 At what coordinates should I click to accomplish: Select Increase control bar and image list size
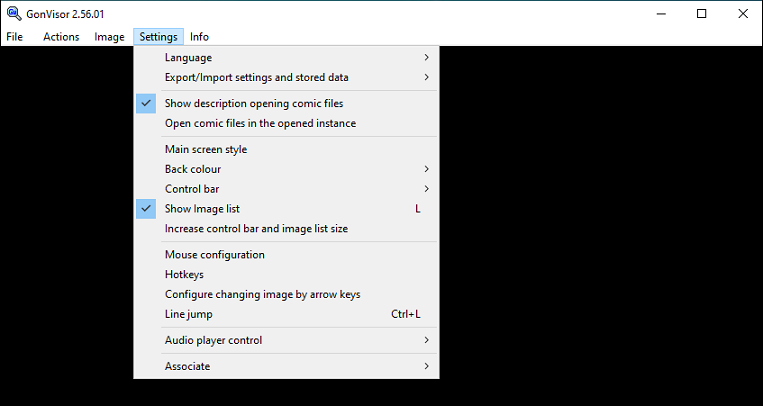tap(286, 229)
